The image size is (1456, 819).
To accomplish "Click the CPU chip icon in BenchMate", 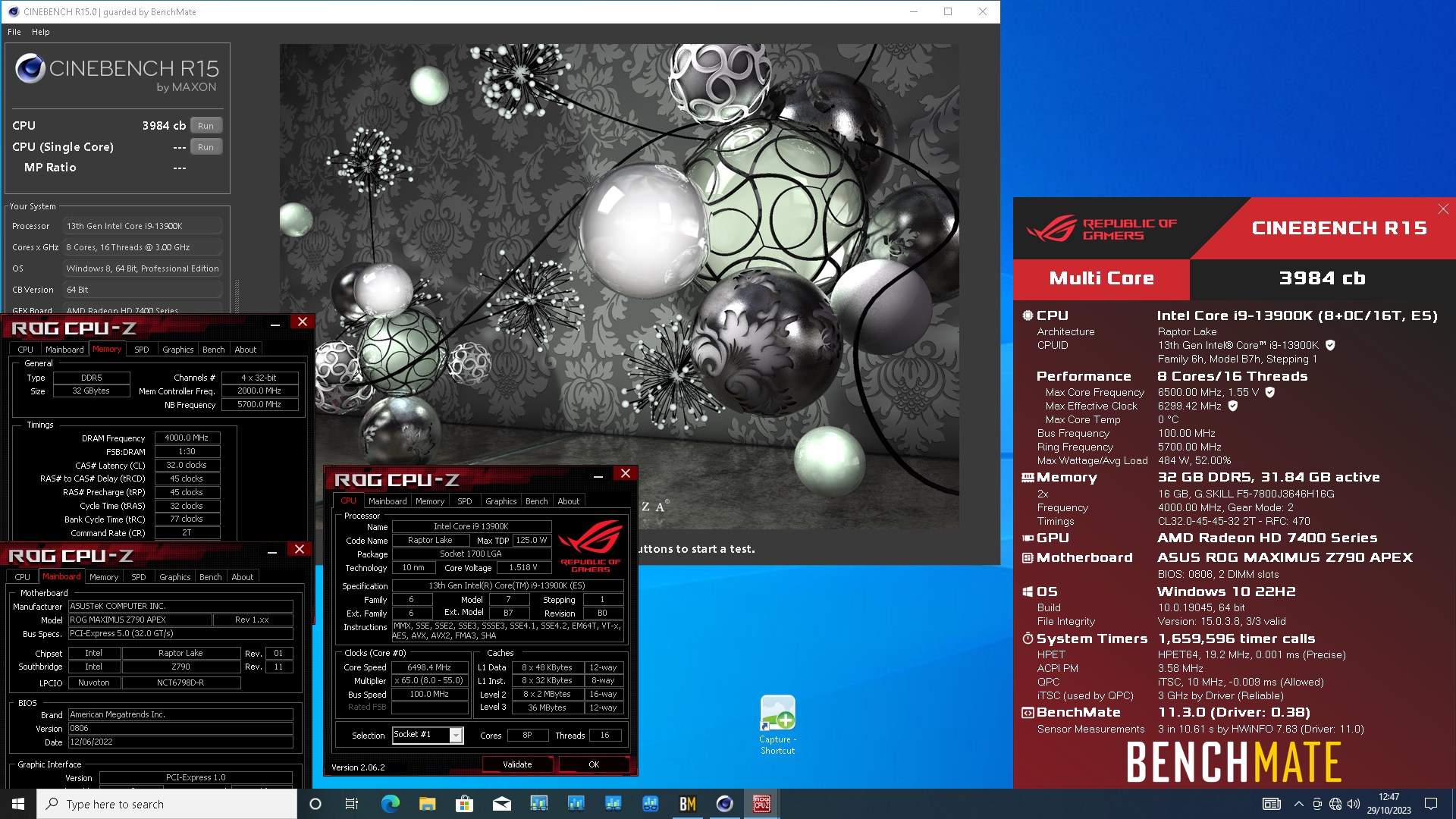I will coord(1028,315).
